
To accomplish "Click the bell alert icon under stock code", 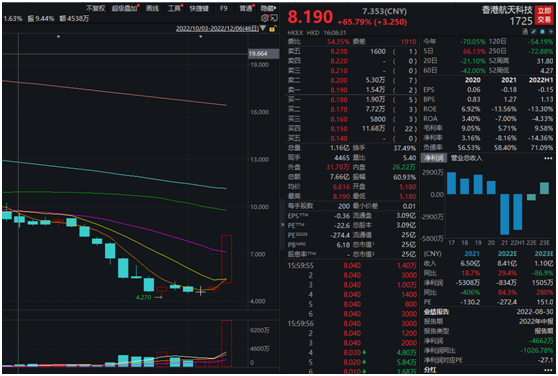I will point(542,32).
